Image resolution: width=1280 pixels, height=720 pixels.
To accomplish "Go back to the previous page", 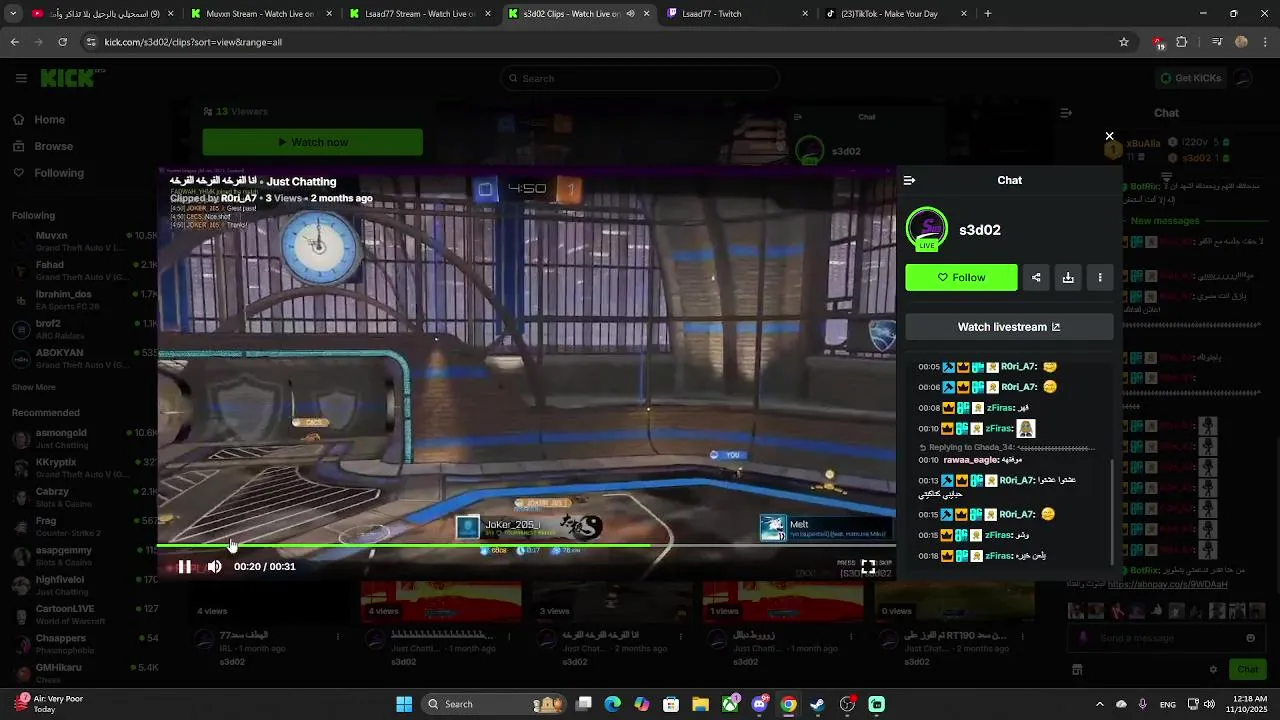I will pyautogui.click(x=14, y=42).
